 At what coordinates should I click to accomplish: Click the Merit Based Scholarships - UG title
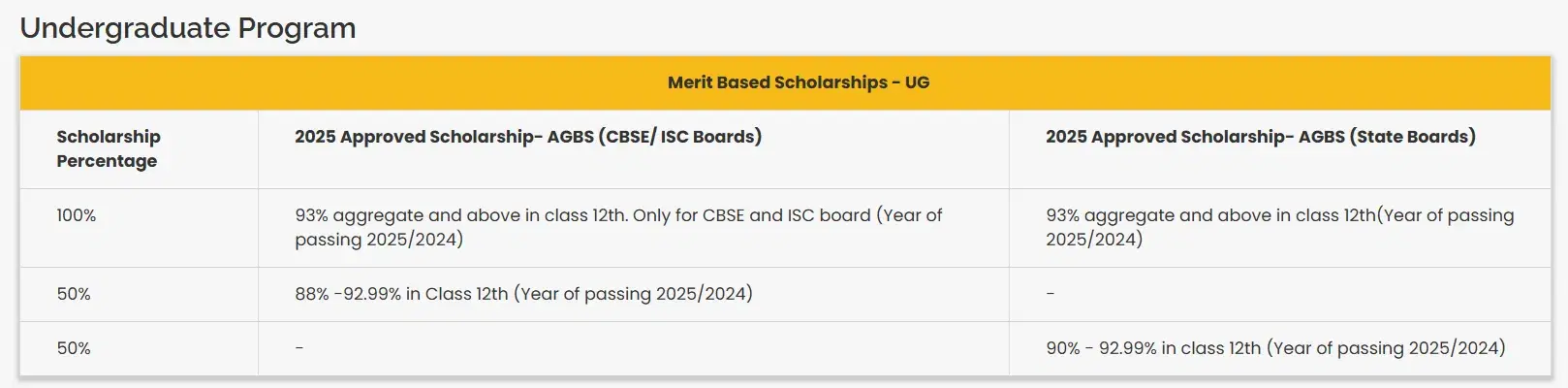[798, 82]
